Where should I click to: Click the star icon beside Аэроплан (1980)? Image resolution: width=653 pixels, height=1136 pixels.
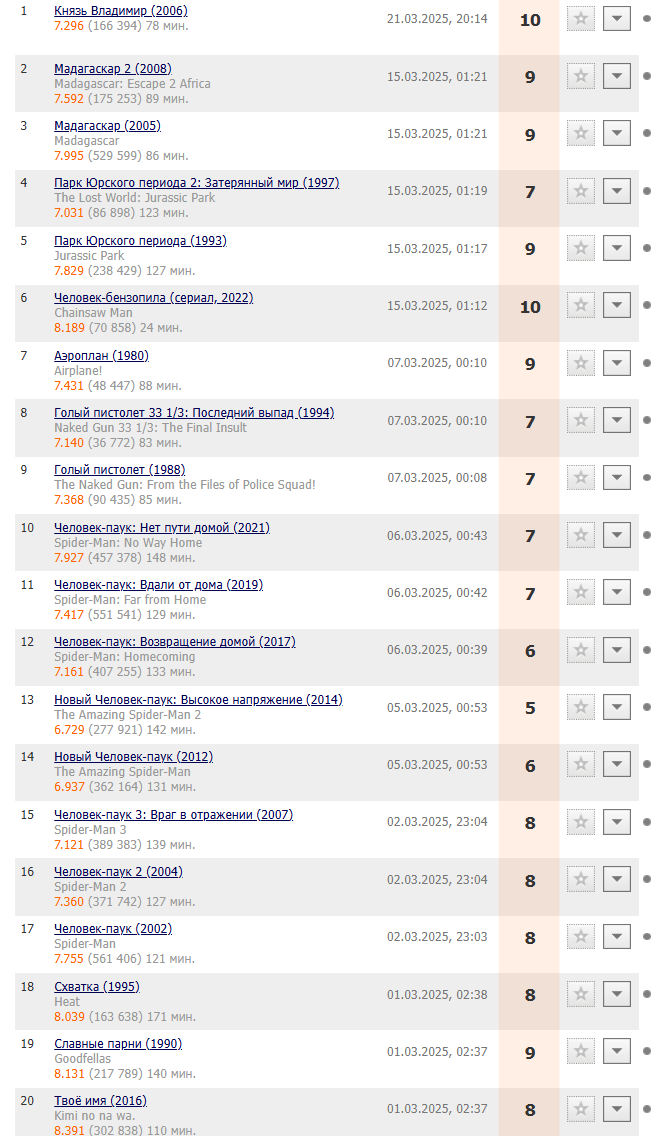581,363
